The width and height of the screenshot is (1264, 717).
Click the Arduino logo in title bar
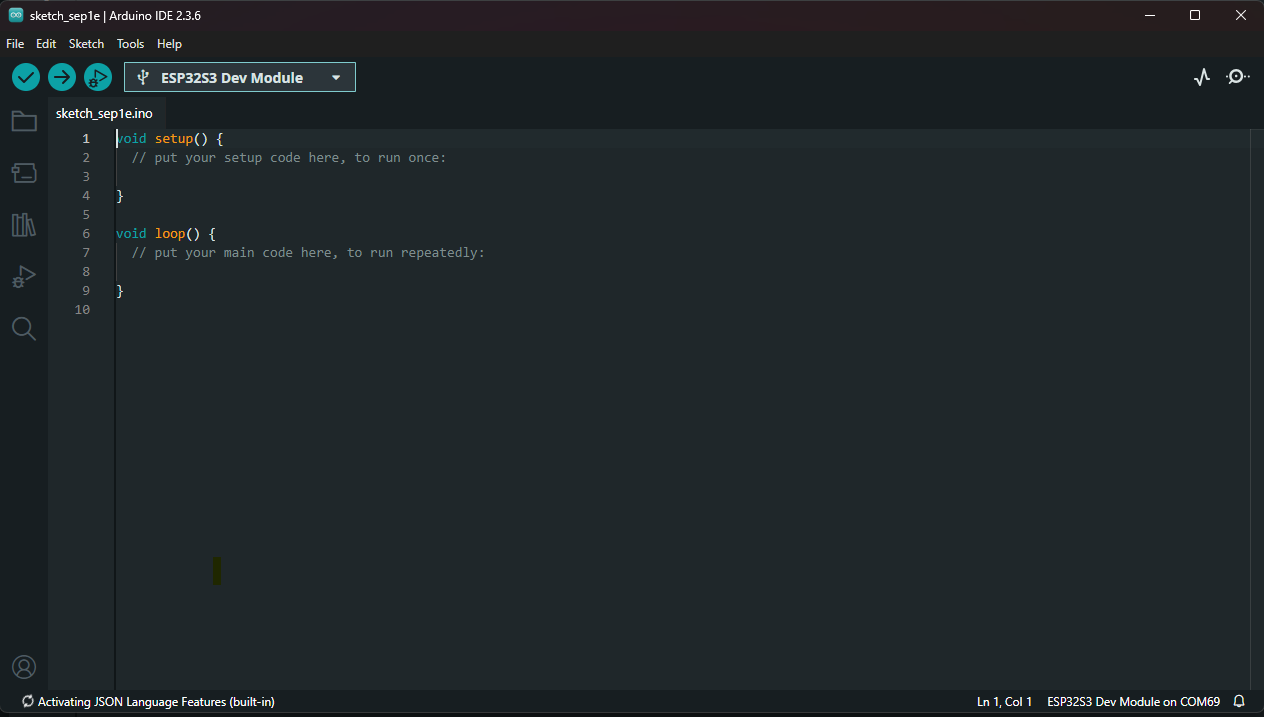pyautogui.click(x=16, y=15)
